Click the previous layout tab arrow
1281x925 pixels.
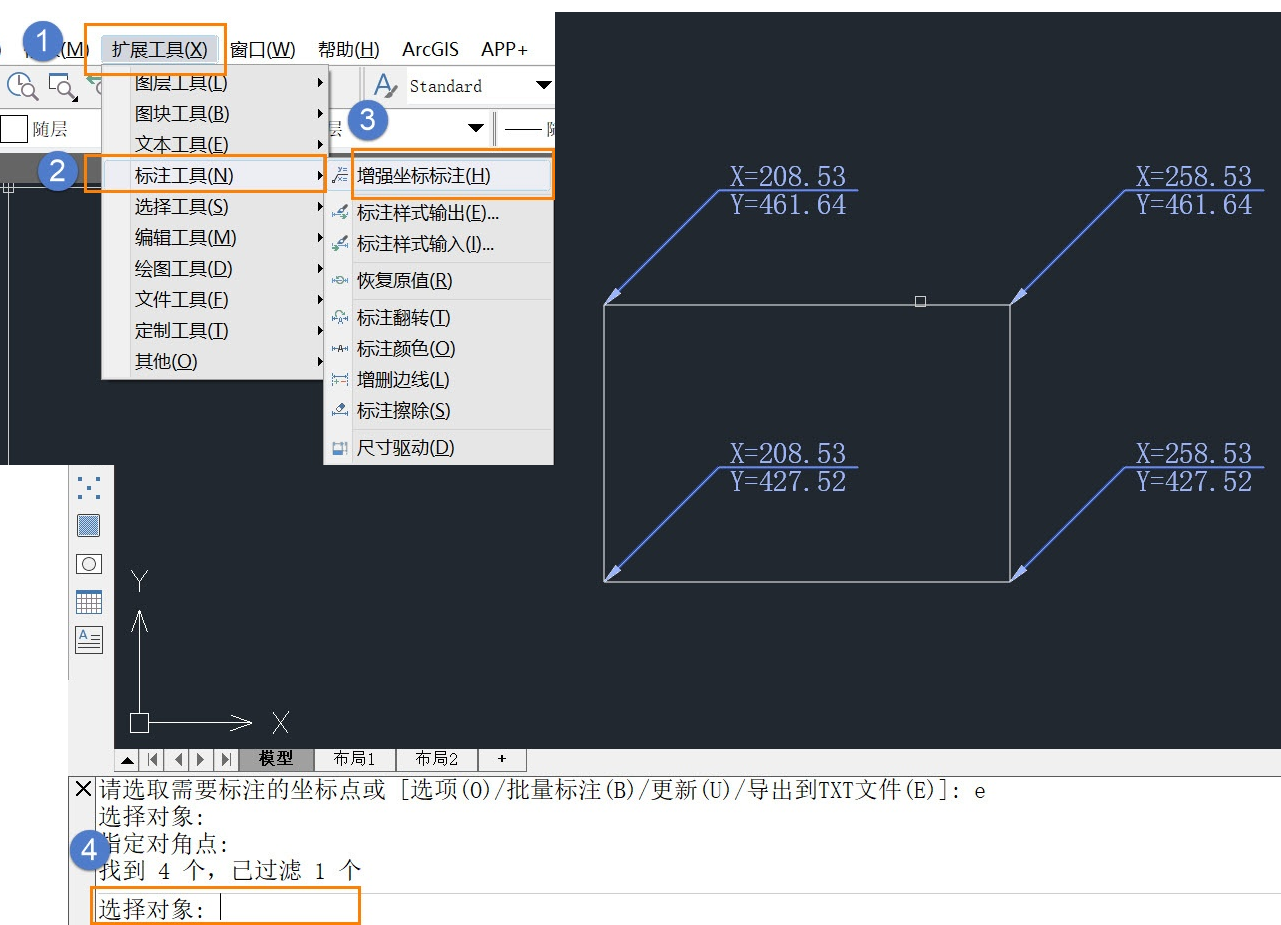coord(177,760)
